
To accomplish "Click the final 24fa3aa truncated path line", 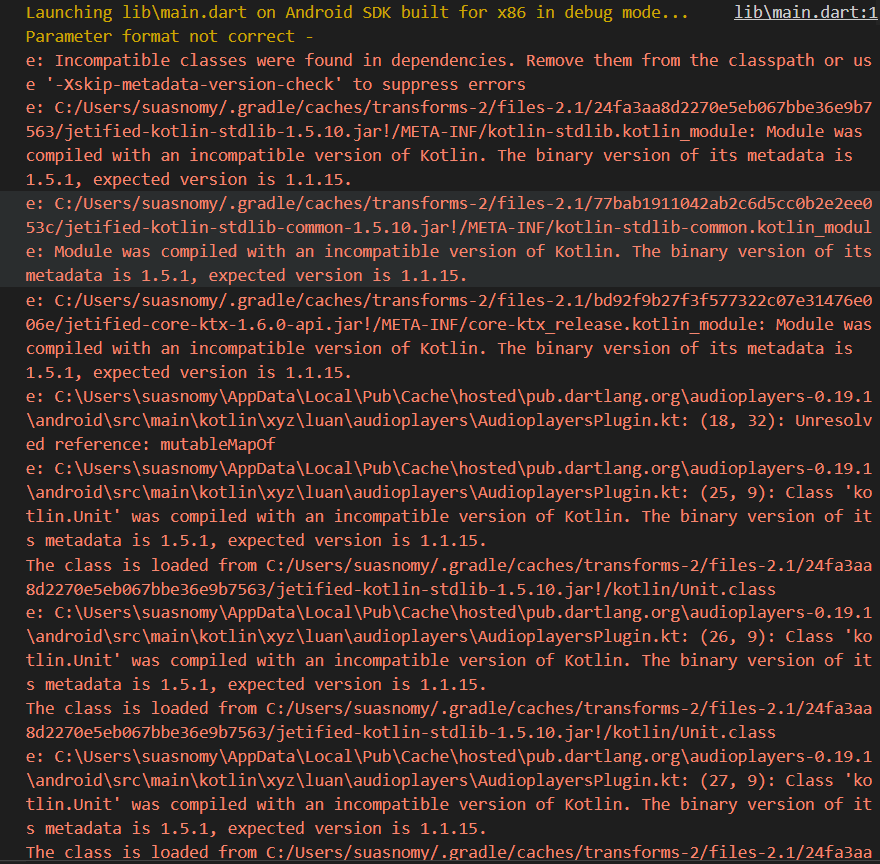I will pos(440,852).
